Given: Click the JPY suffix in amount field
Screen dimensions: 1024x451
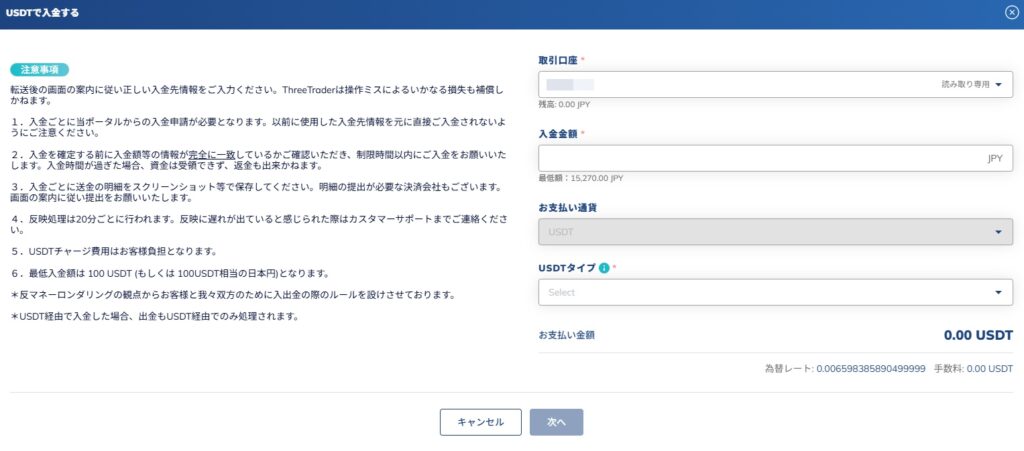Looking at the screenshot, I should 994,158.
